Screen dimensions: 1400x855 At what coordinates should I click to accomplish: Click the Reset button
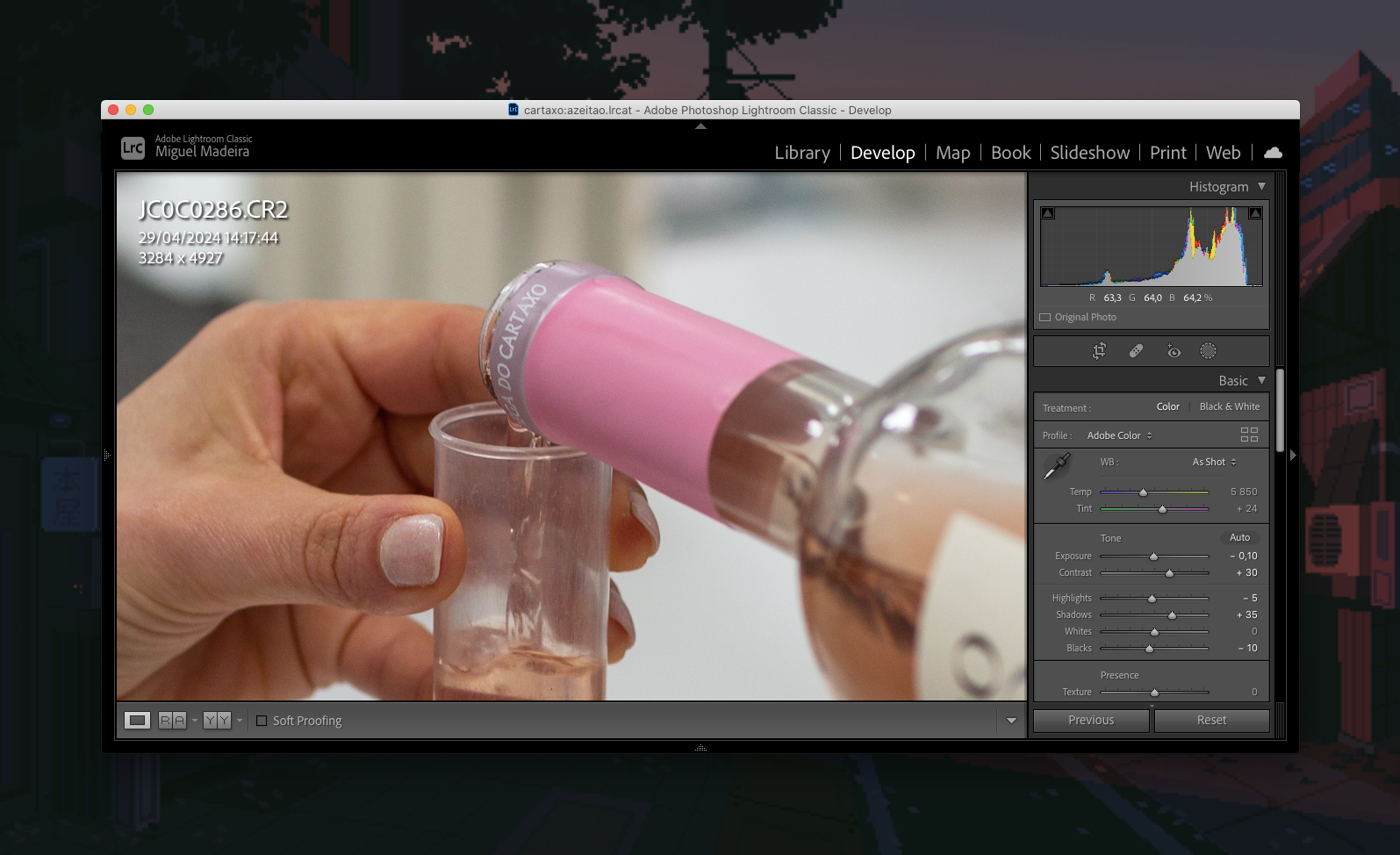point(1211,720)
